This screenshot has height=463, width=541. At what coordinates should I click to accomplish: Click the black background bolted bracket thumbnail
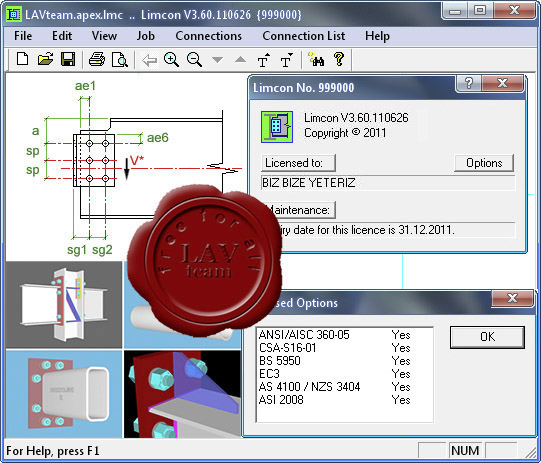(182, 394)
